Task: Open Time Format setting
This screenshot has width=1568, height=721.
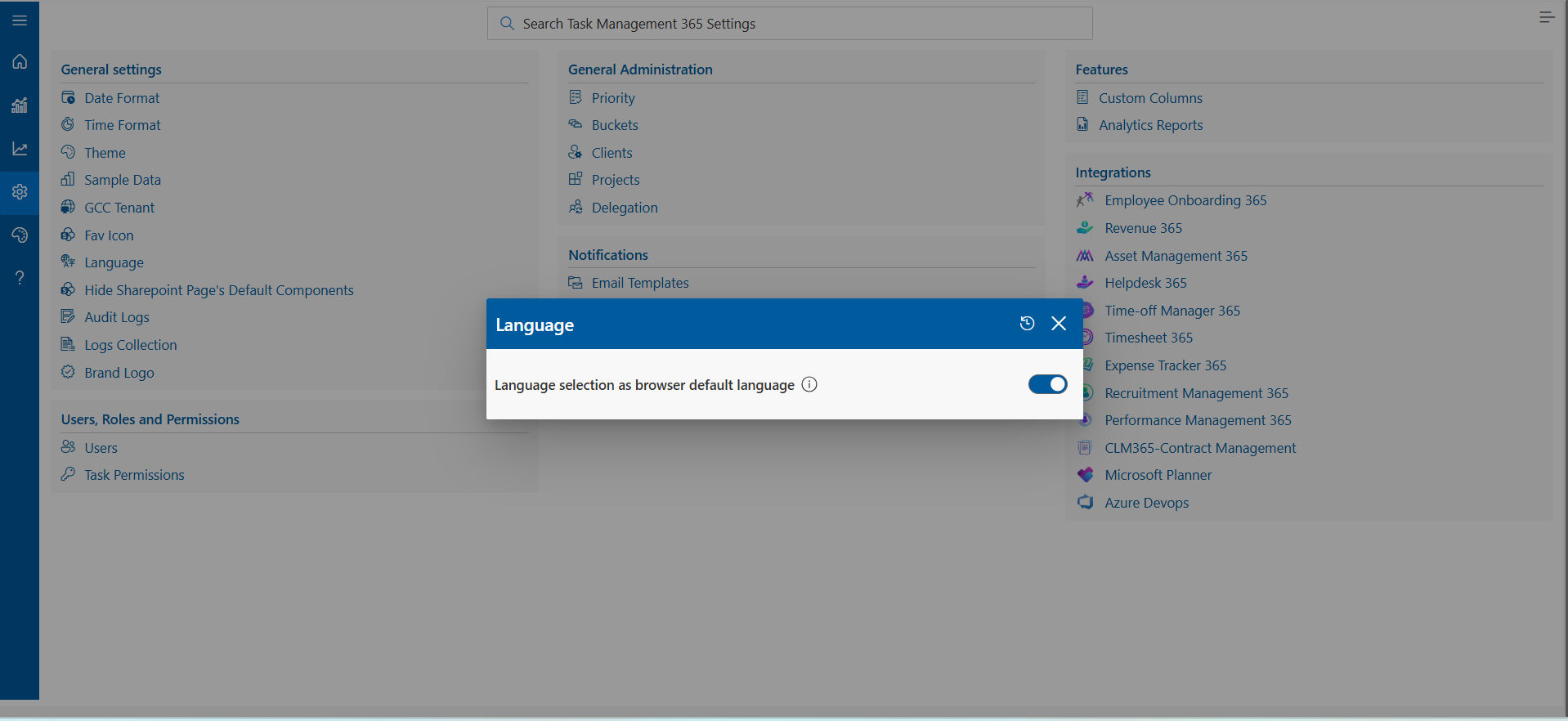Action: [123, 125]
